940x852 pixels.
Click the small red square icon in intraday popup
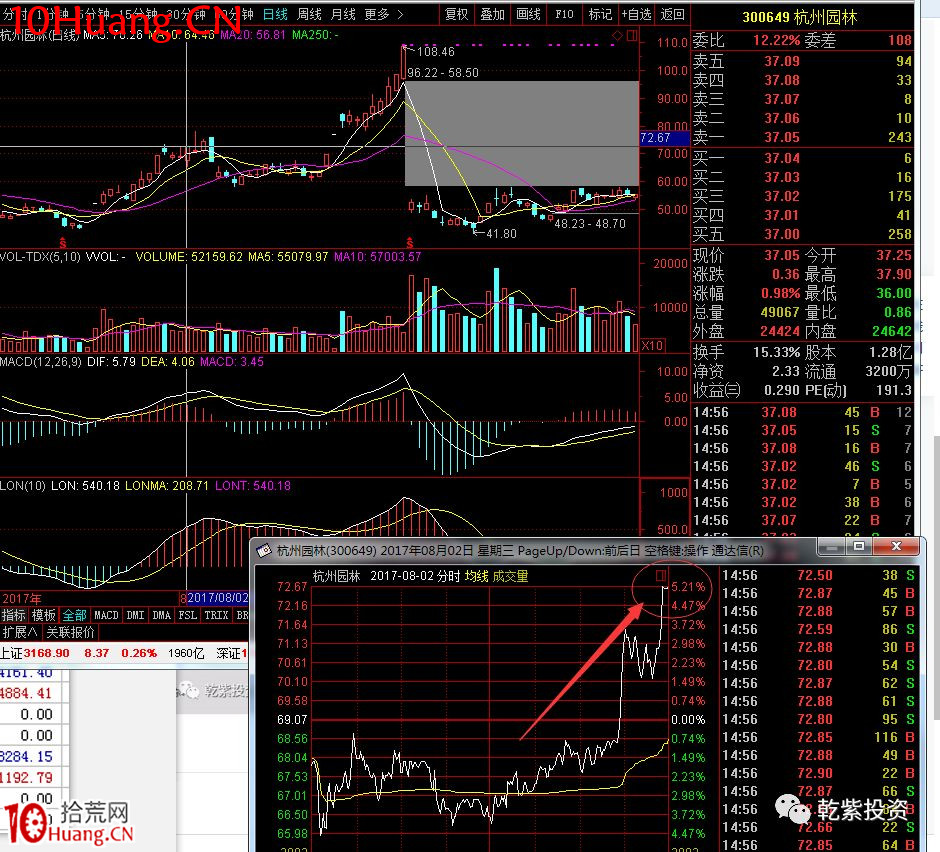pos(661,576)
